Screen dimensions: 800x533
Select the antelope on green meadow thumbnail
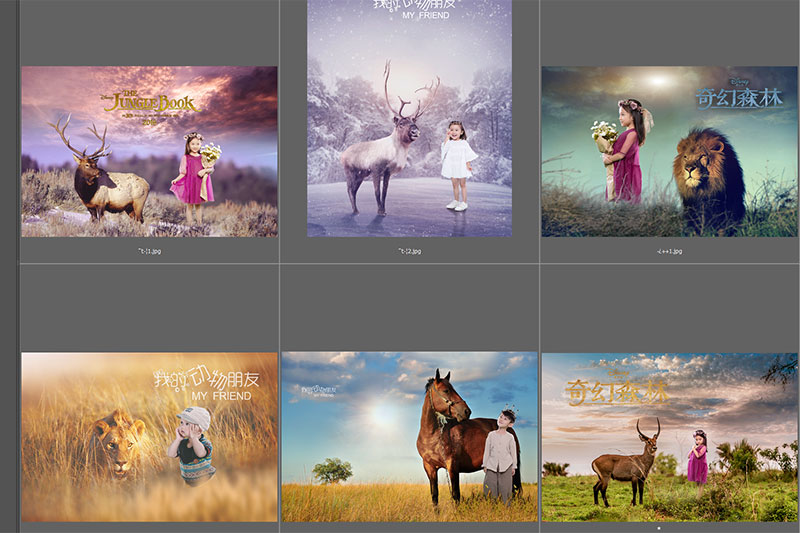[x=669, y=437]
